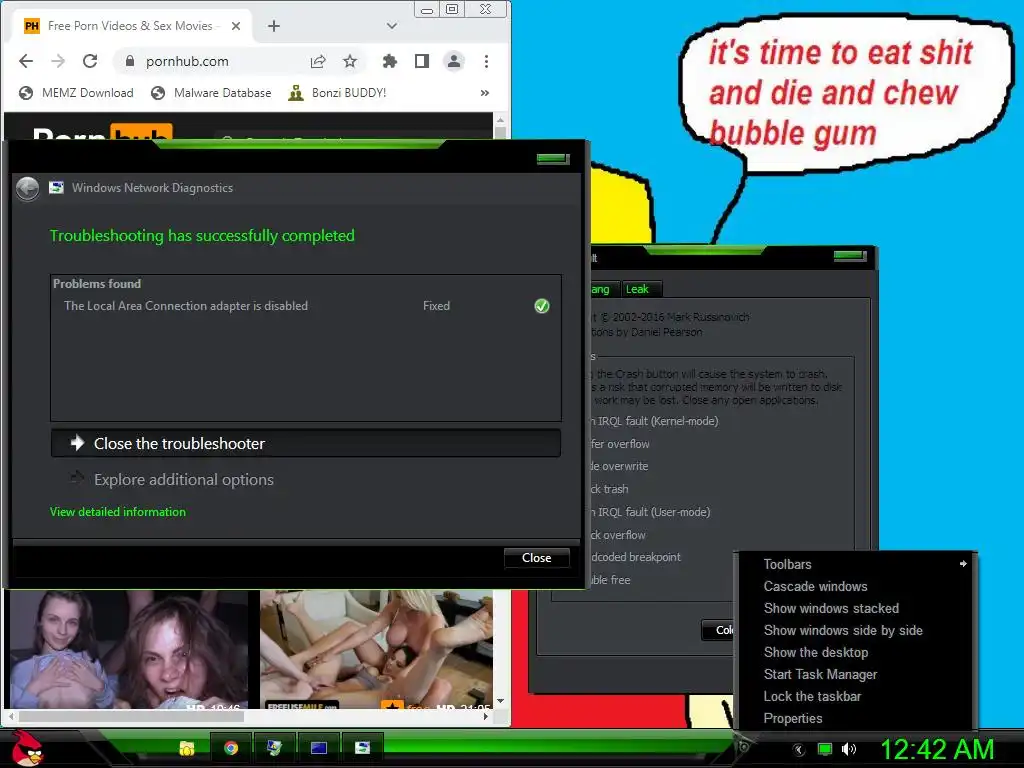
Task: Switch to the Leak tab in background window
Action: click(x=640, y=289)
